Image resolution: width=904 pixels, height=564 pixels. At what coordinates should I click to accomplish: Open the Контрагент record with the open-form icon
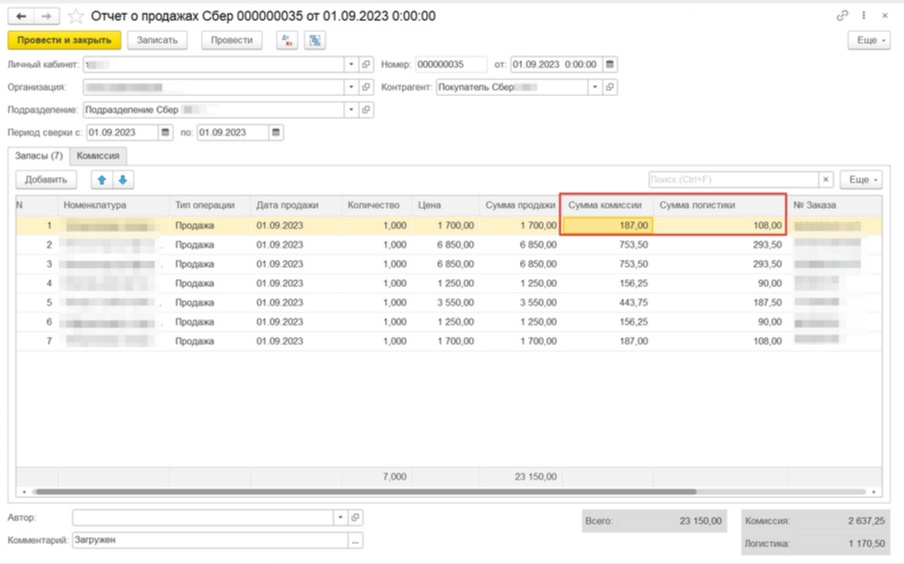[610, 87]
